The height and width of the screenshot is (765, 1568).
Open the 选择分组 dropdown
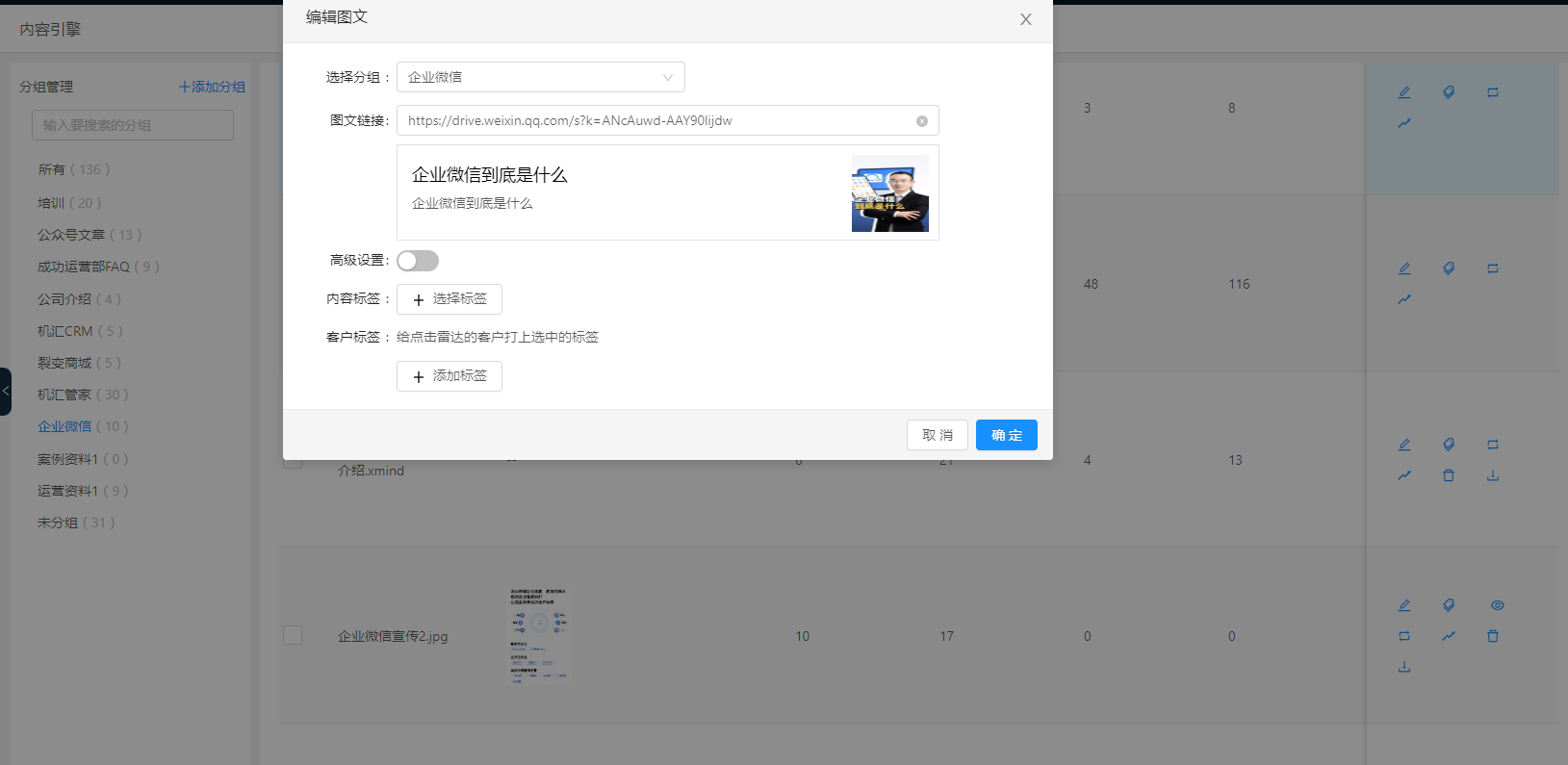tap(541, 77)
